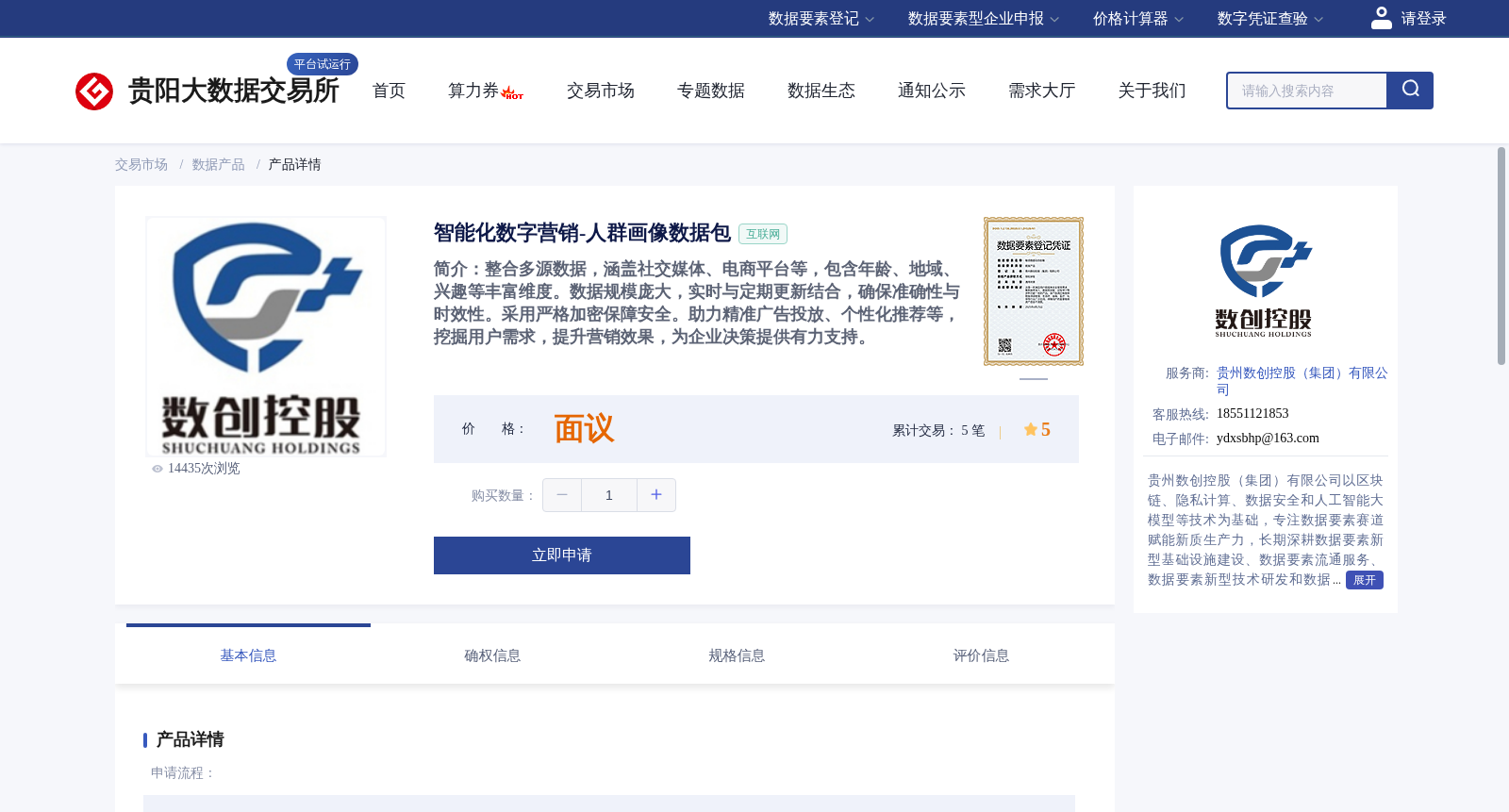Click the 面议 price text

584,429
